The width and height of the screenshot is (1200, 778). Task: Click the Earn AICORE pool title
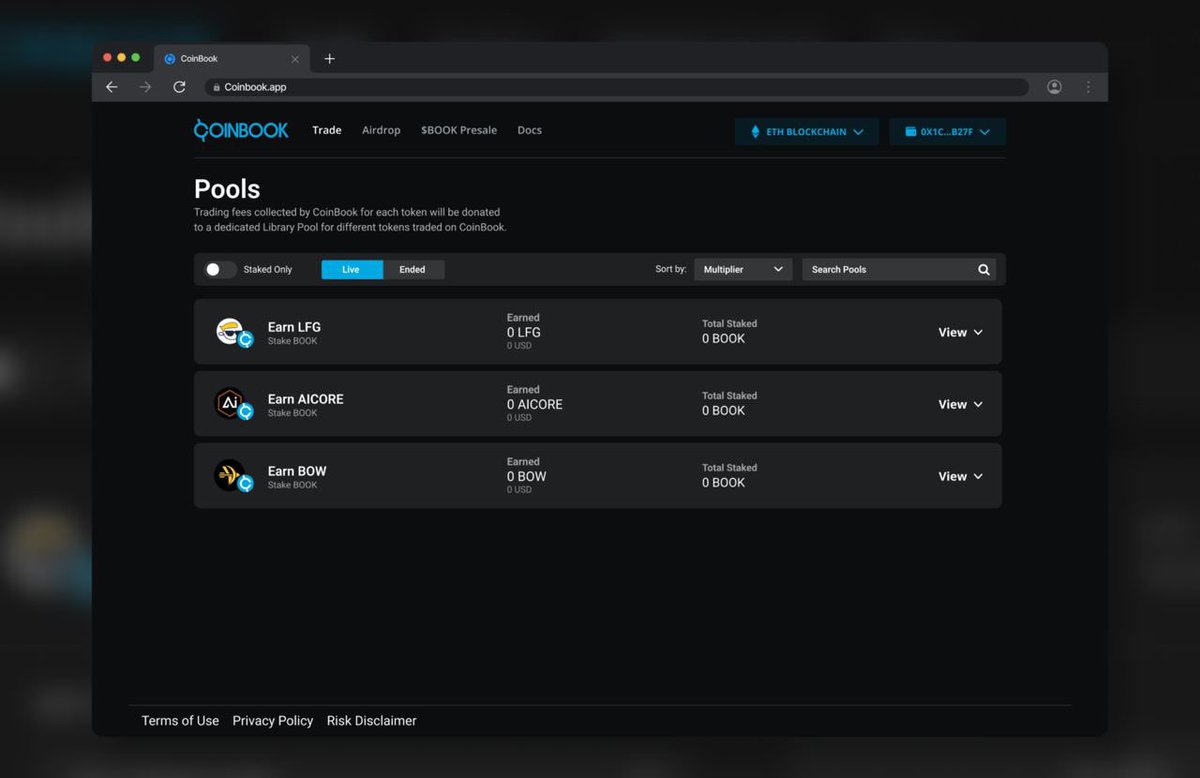305,399
